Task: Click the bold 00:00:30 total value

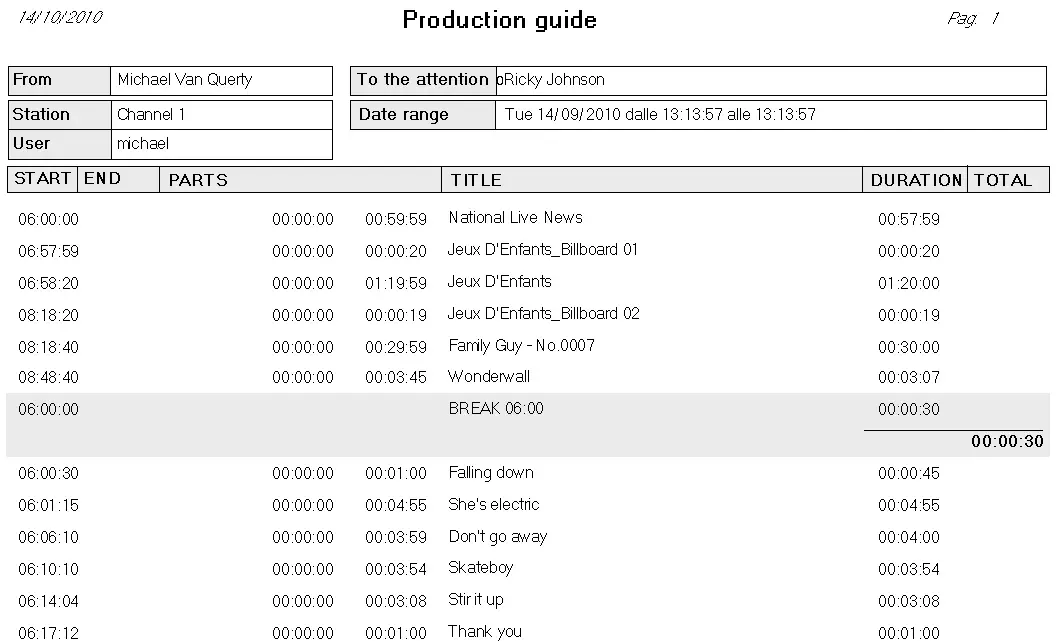Action: click(1007, 442)
